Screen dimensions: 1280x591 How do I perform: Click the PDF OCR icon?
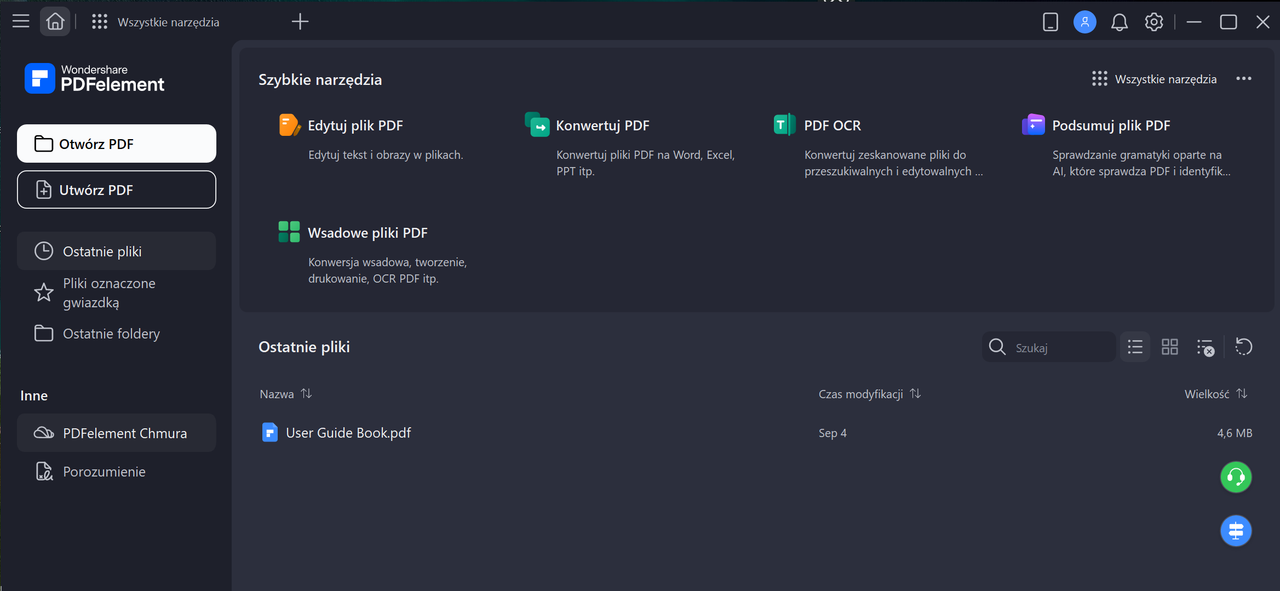[x=785, y=125]
